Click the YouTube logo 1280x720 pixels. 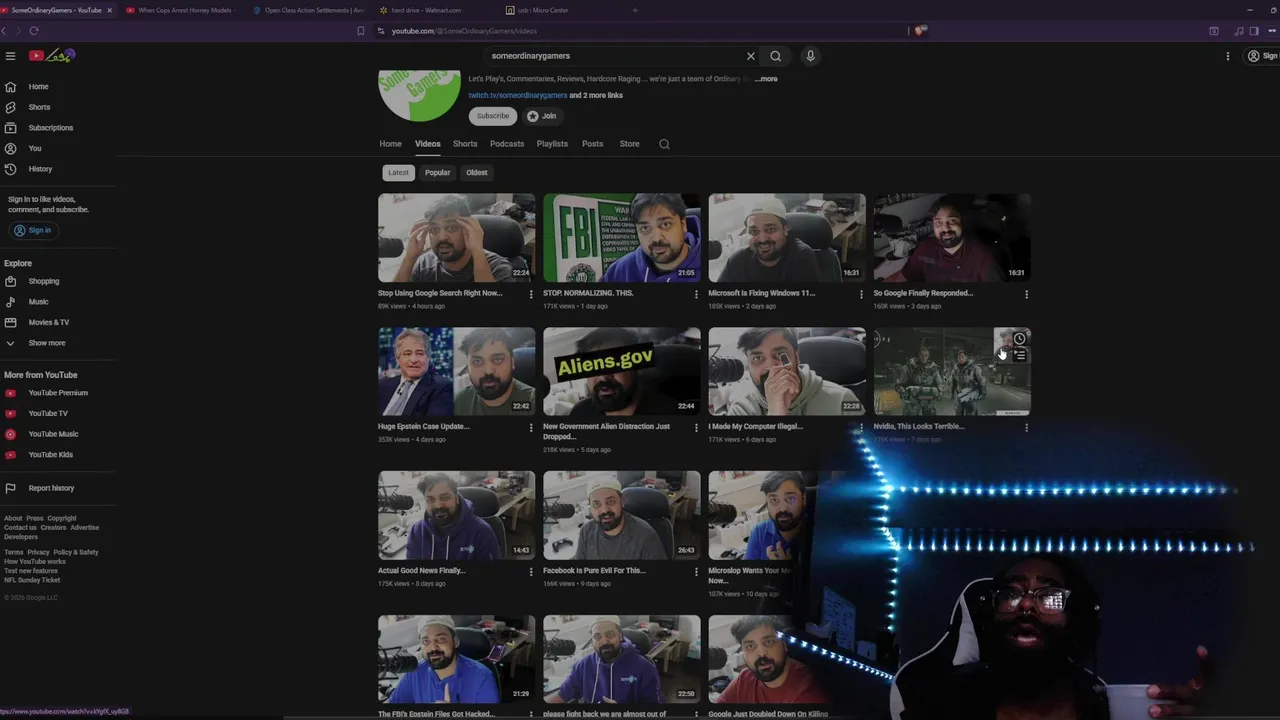(52, 55)
